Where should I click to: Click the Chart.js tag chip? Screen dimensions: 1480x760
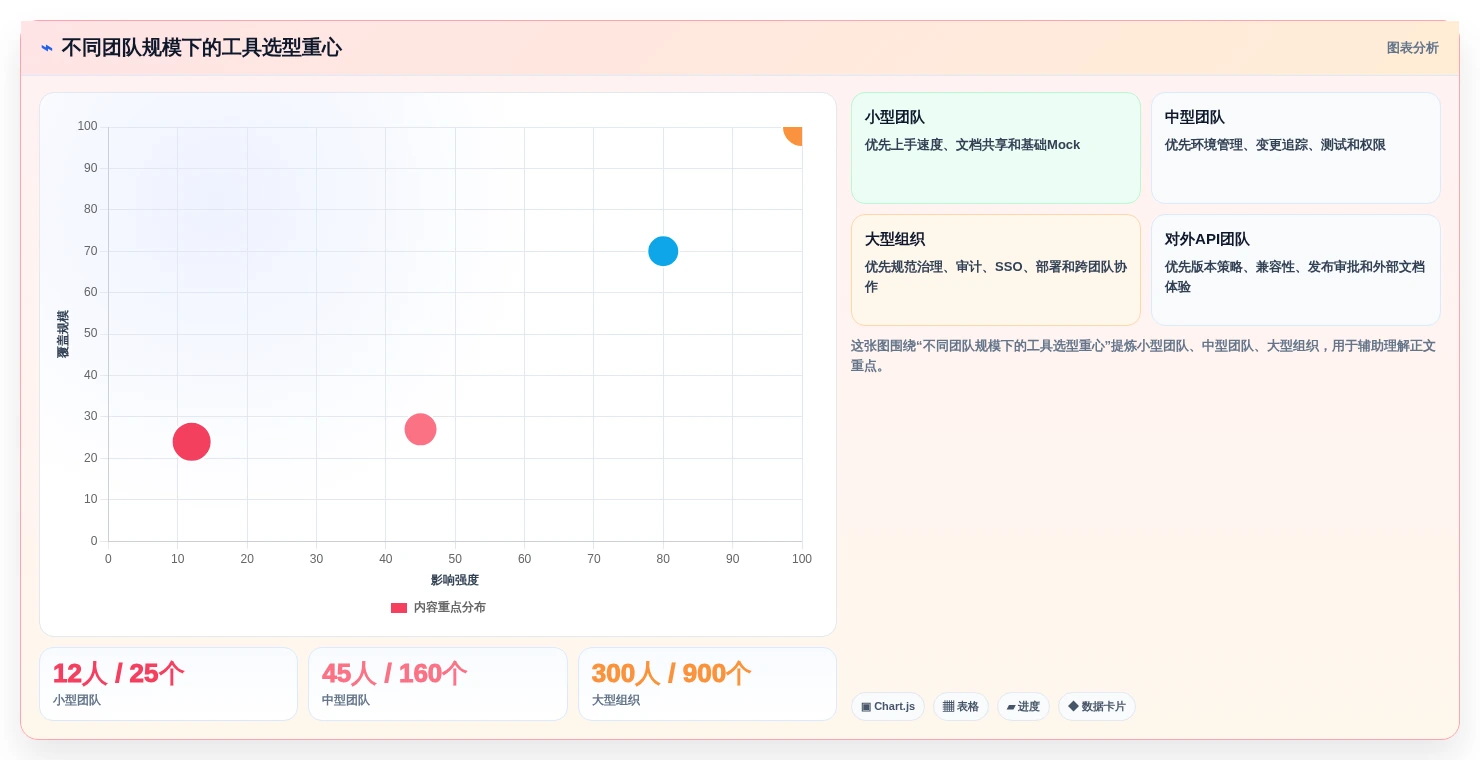point(888,706)
